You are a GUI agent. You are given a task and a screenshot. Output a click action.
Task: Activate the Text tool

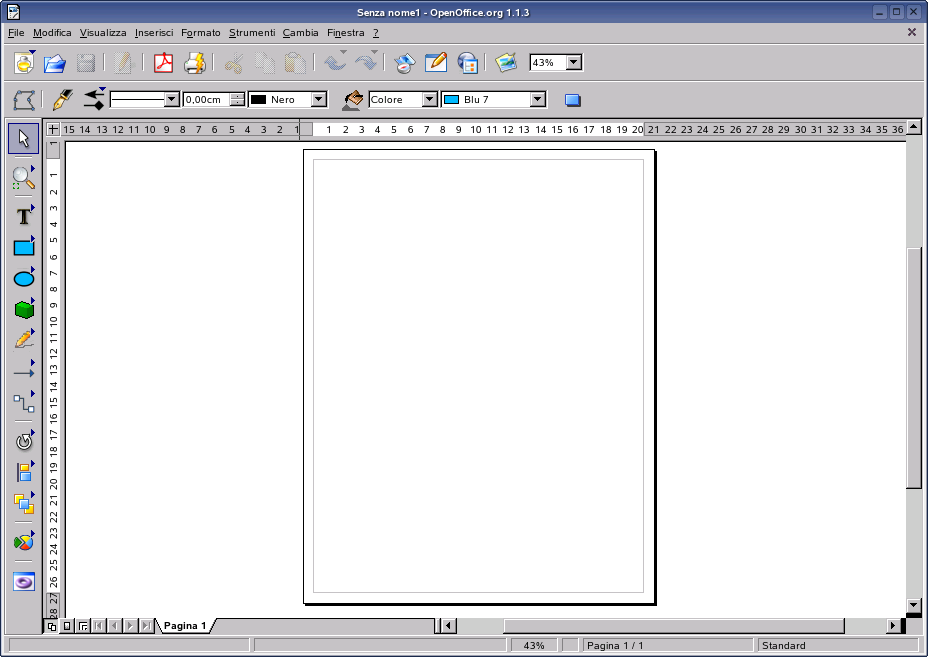tap(22, 215)
